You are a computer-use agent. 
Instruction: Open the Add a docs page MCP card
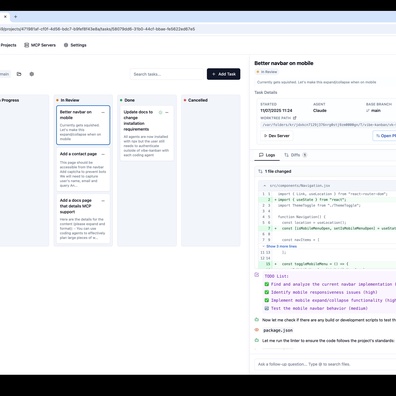tap(83, 219)
